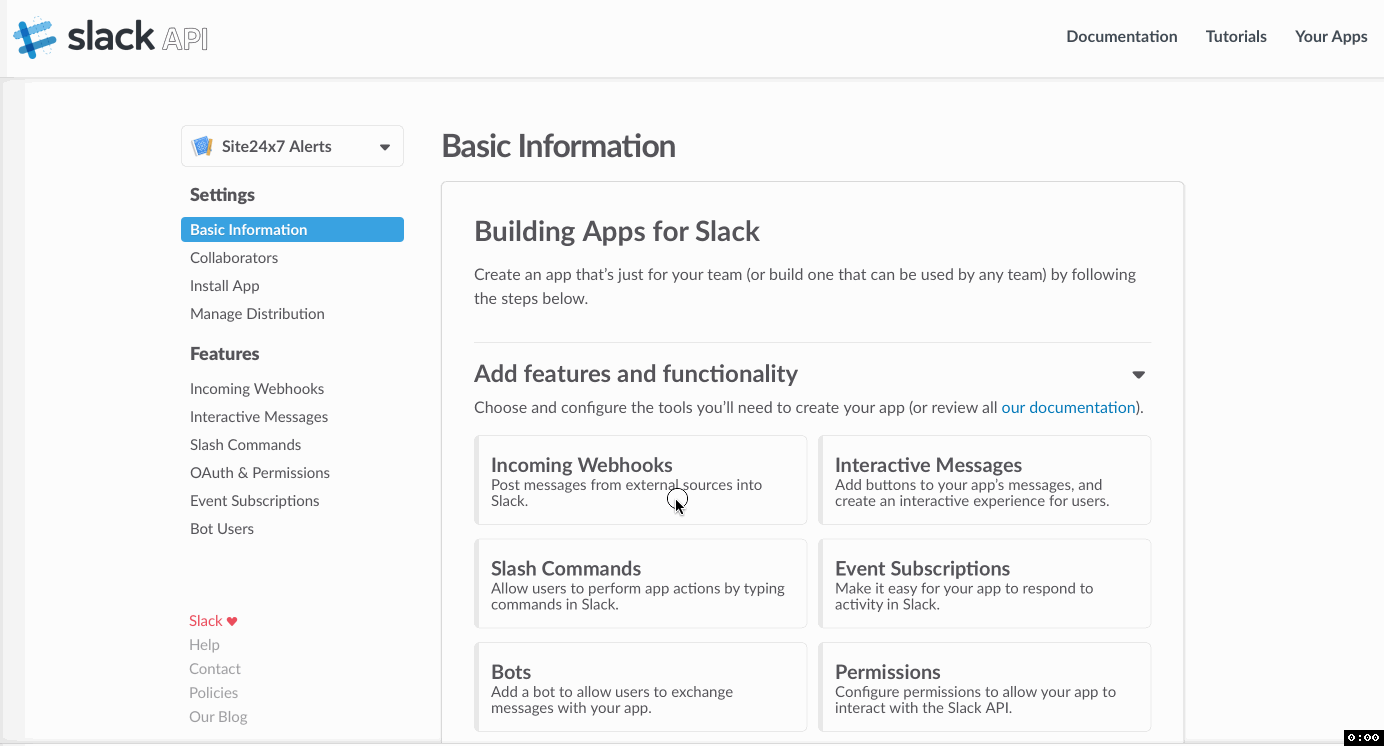Click the Site24x7 Alerts app icon
Image resolution: width=1384 pixels, height=746 pixels.
[202, 146]
